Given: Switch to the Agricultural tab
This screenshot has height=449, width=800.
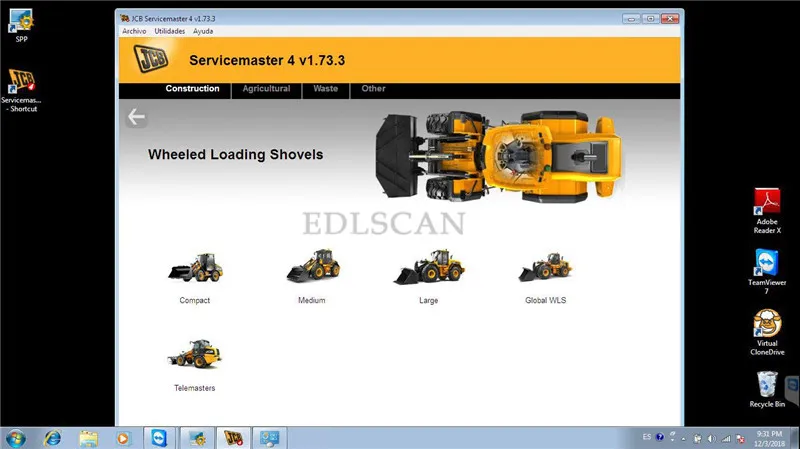Looking at the screenshot, I should click(266, 89).
